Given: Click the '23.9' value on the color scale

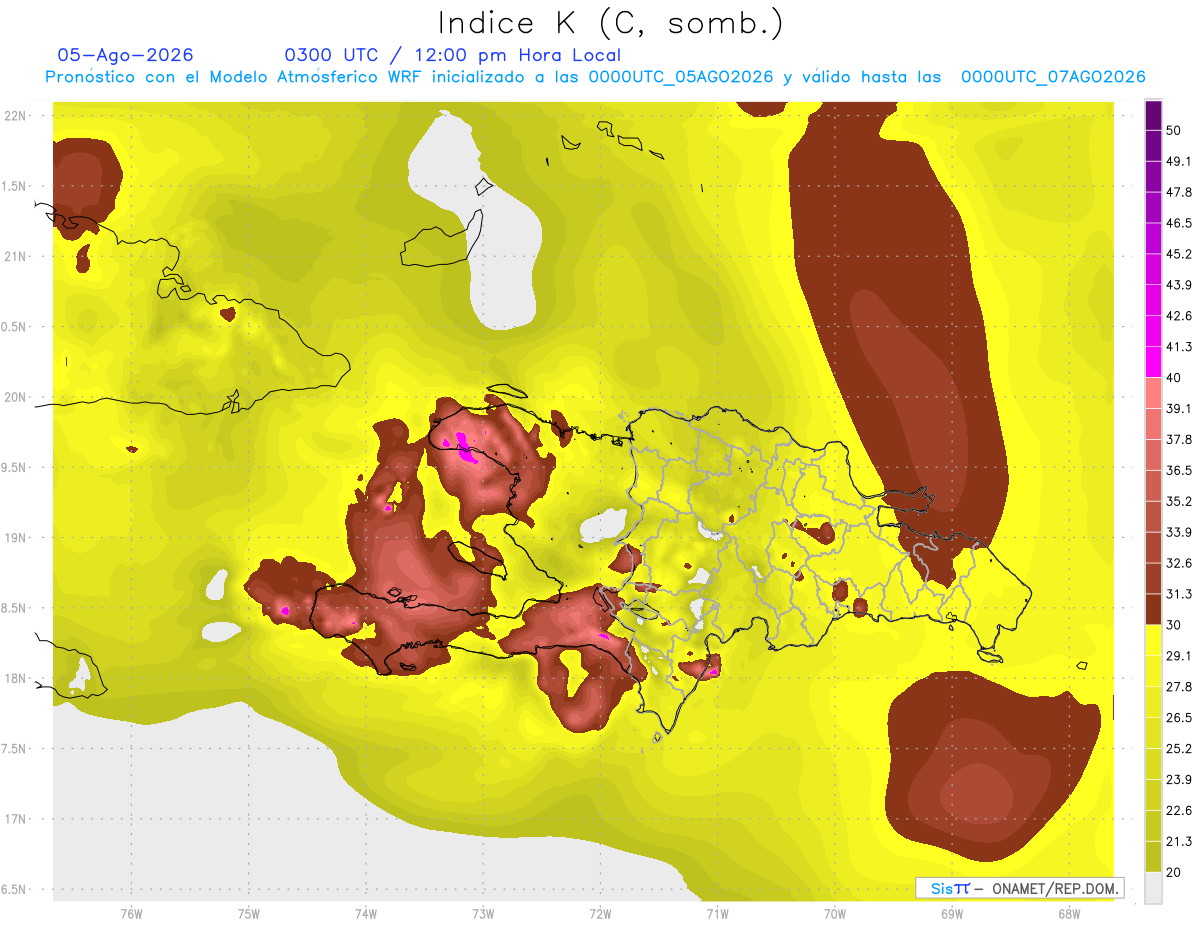Looking at the screenshot, I should (x=1179, y=780).
